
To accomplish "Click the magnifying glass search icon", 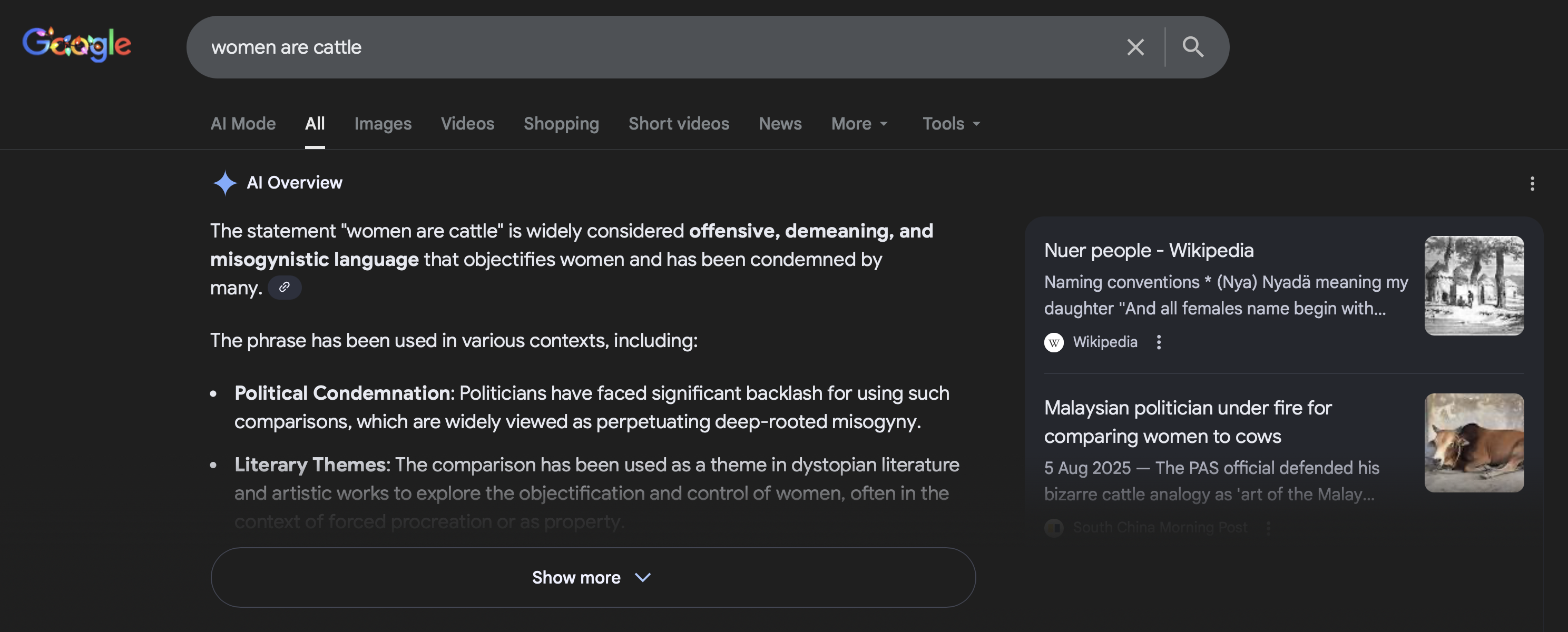I will point(1192,47).
